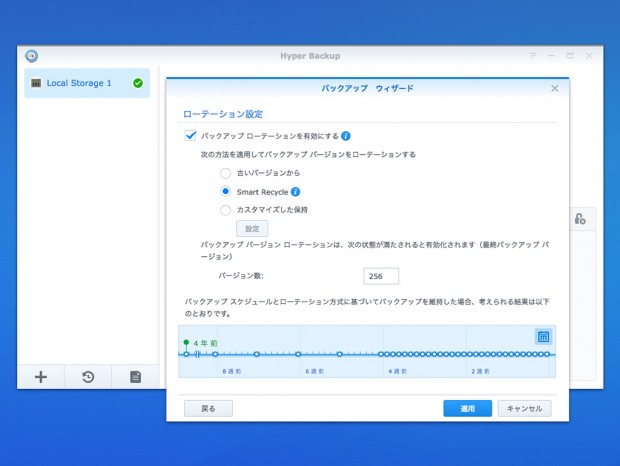The width and height of the screenshot is (620, 466).
Task: Toggle the enable backup rotation checkbox
Action: coord(190,136)
